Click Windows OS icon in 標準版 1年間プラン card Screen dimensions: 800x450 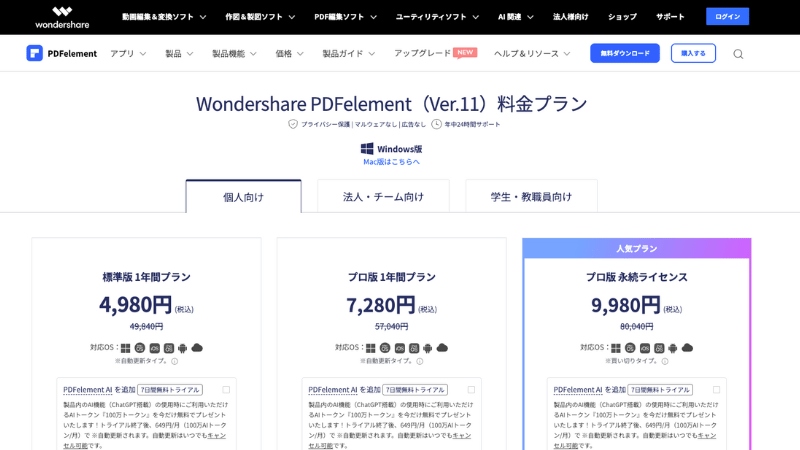click(125, 348)
